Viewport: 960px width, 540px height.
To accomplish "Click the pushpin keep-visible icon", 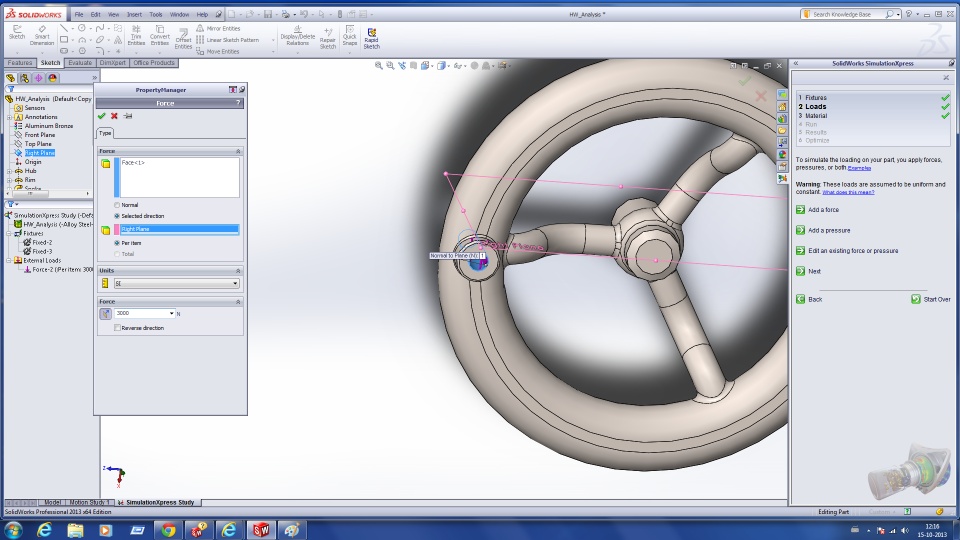I will [128, 116].
